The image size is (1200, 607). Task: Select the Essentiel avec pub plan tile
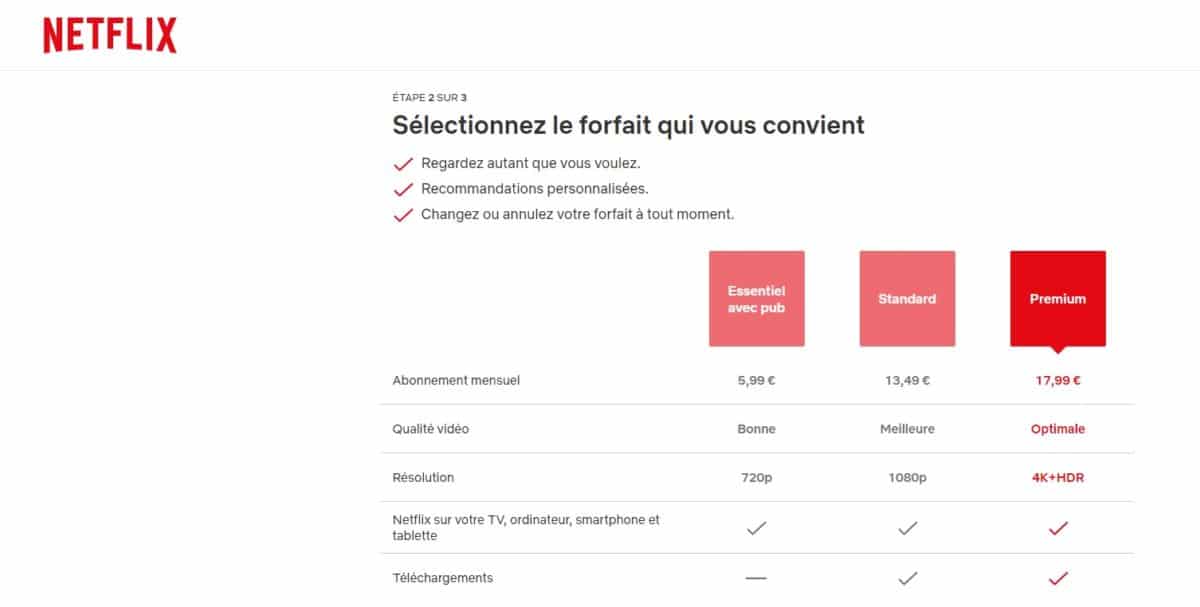[x=757, y=299]
